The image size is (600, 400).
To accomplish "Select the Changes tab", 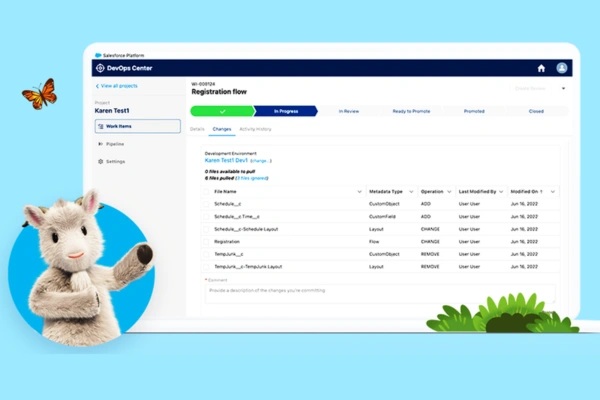I will pyautogui.click(x=222, y=129).
